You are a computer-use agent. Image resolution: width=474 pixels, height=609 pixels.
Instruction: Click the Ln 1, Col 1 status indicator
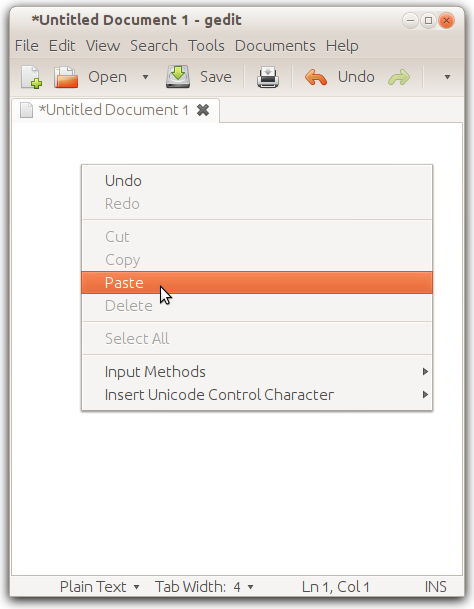coord(335,586)
